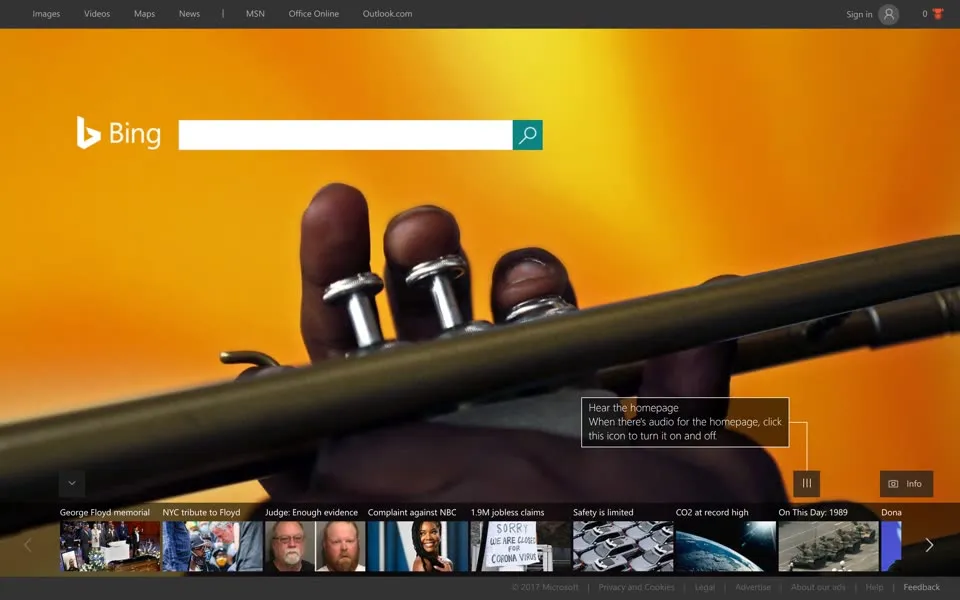This screenshot has height=600, width=960.
Task: Click the Hear the homepage tooltip
Action: click(x=685, y=422)
